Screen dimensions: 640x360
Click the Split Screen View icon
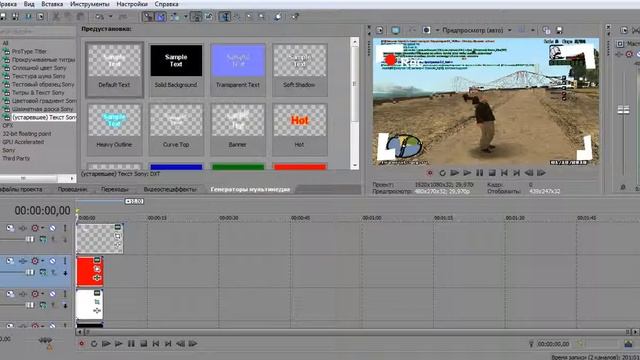tap(427, 30)
